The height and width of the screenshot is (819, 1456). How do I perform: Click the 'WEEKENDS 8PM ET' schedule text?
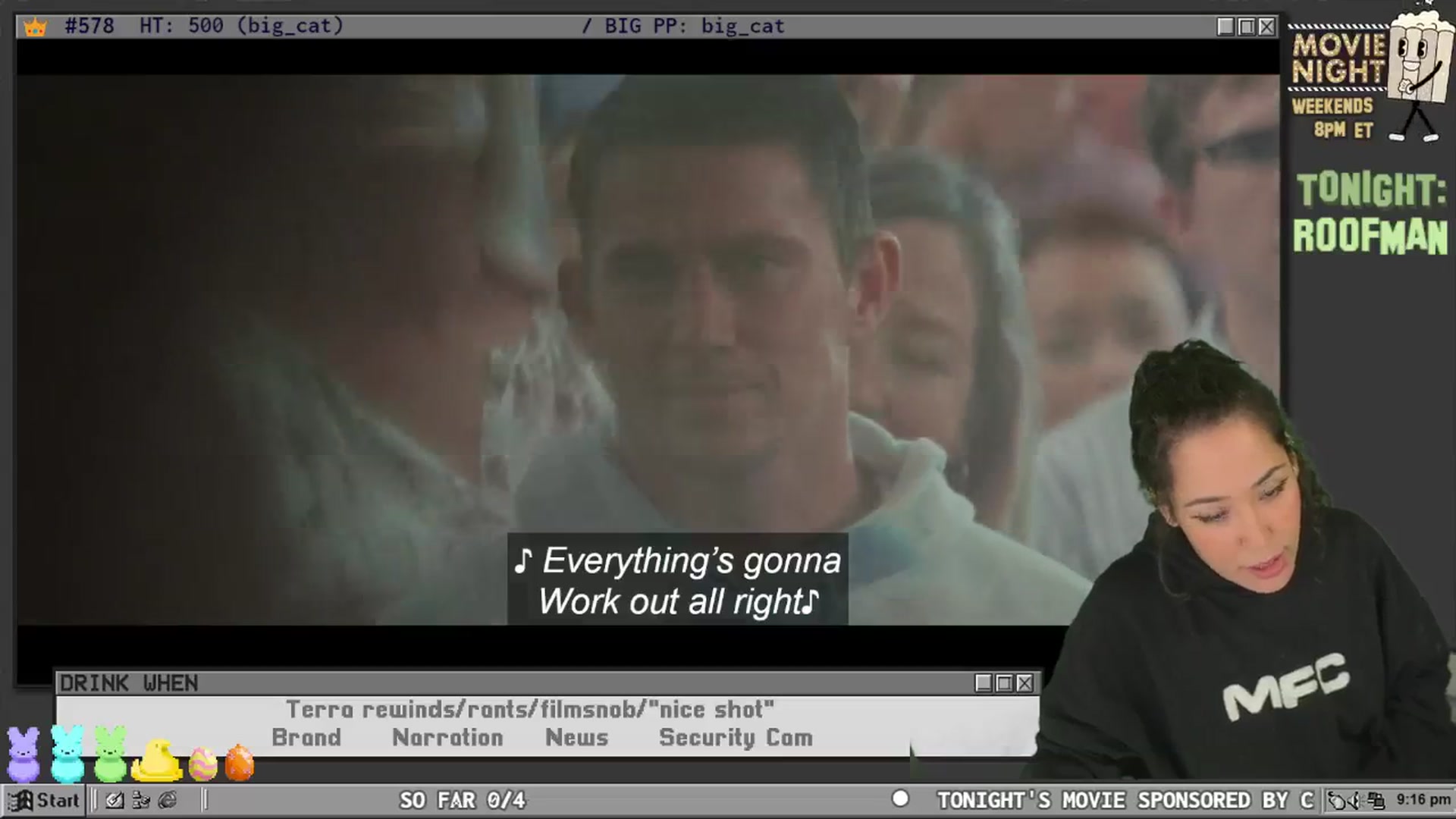click(1333, 118)
